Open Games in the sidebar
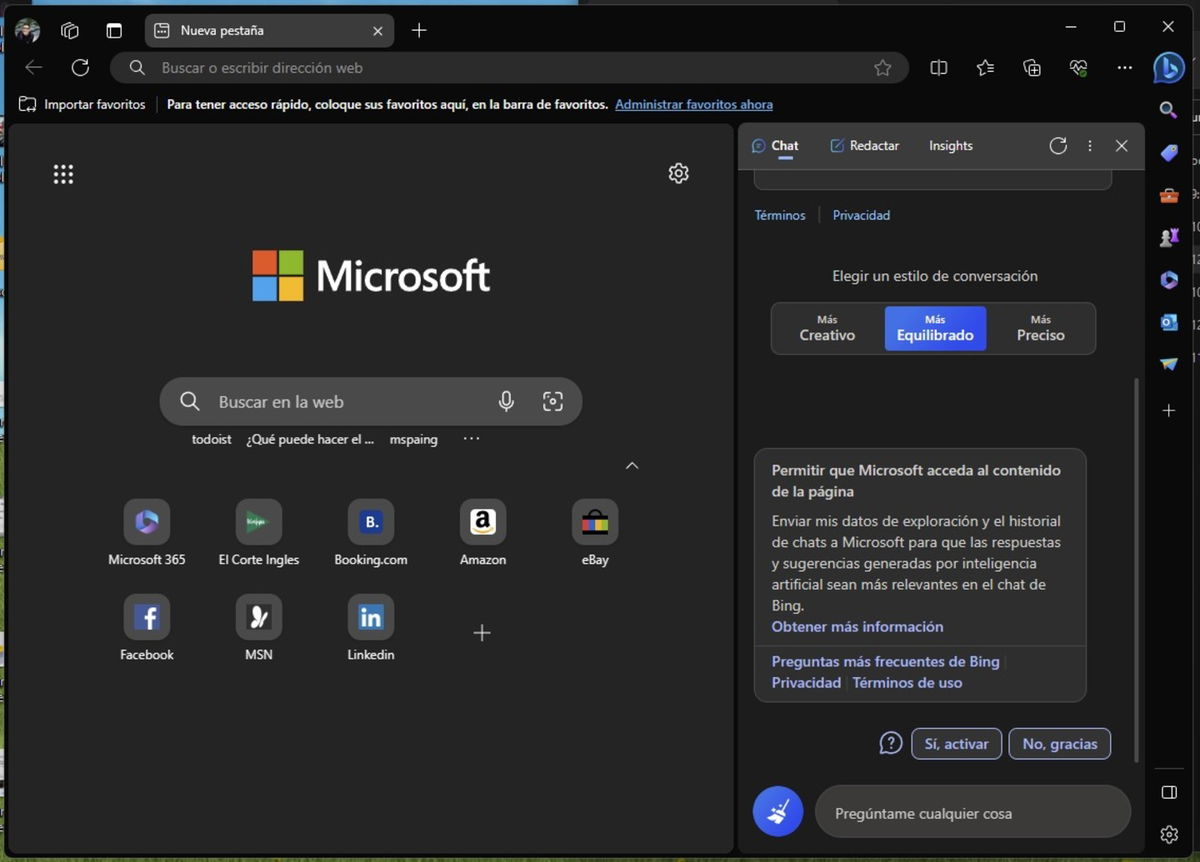This screenshot has width=1200, height=862. (1167, 237)
